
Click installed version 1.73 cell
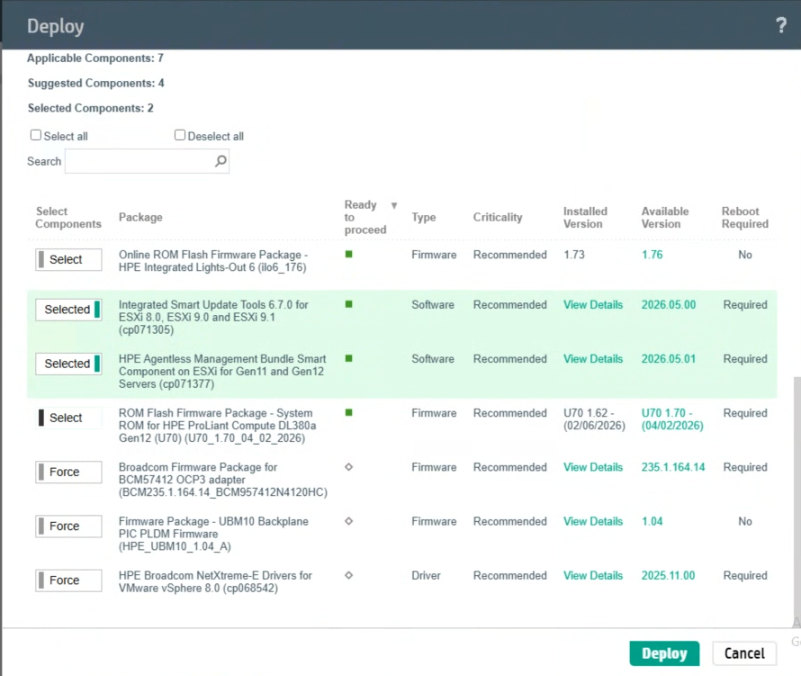[x=574, y=254]
